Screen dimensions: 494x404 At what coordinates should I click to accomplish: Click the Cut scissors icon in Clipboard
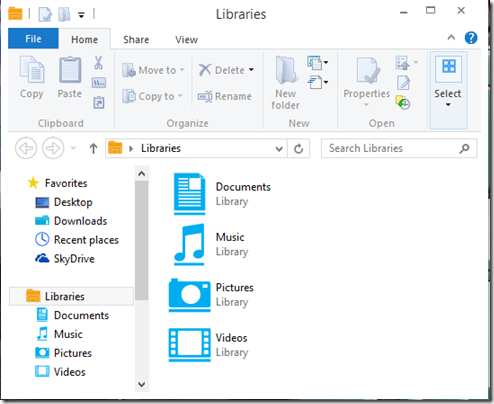pyautogui.click(x=98, y=63)
